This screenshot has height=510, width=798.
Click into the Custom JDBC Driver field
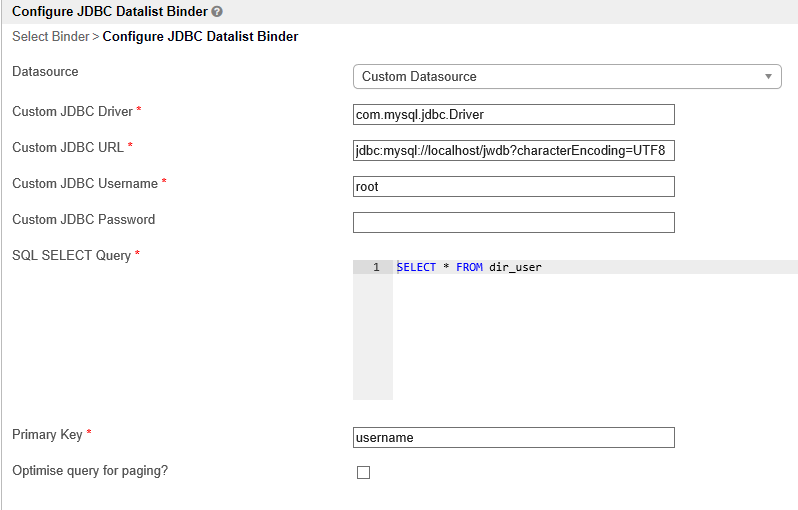click(x=514, y=115)
